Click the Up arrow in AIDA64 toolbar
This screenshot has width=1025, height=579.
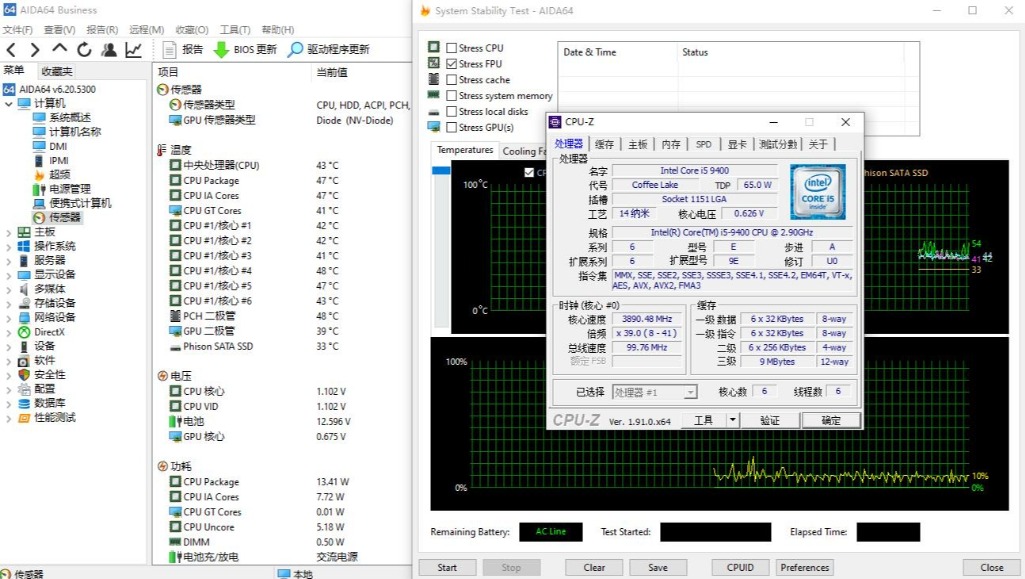59,49
